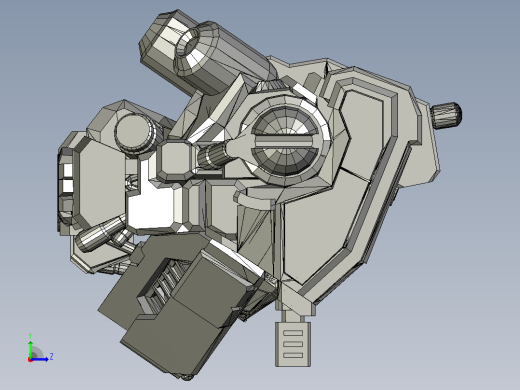Viewport: 520px width, 390px height.
Task: Select the knurled knob on the model's right side
Action: [x=446, y=115]
